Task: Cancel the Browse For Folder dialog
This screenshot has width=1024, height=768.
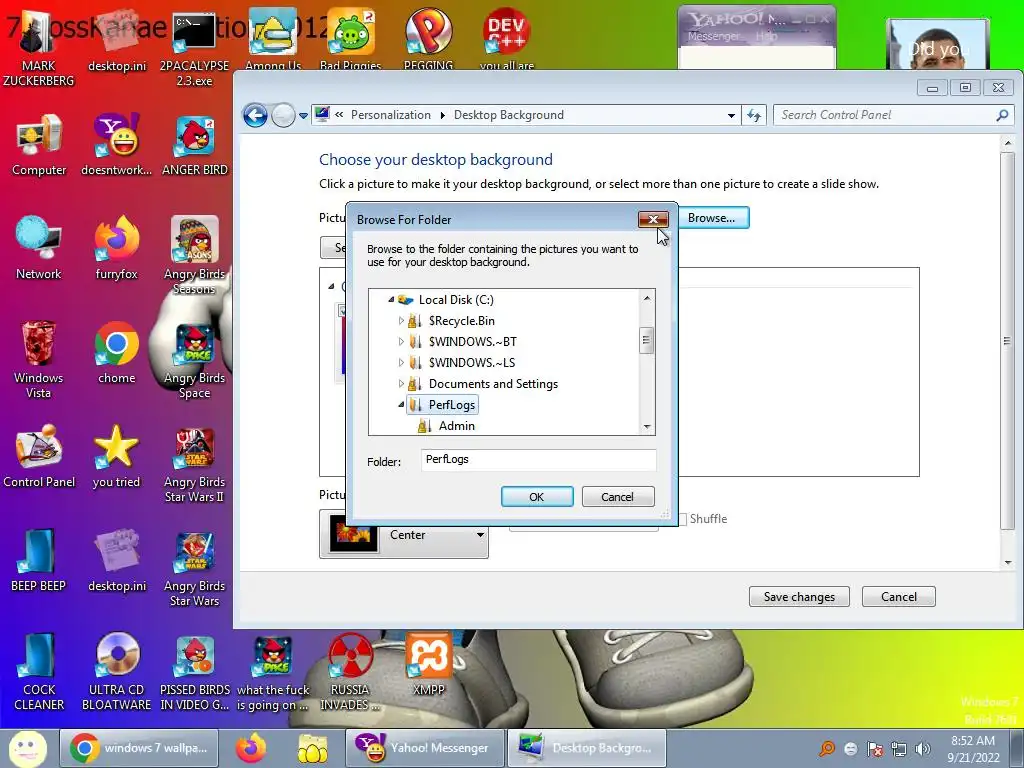Action: [x=617, y=496]
